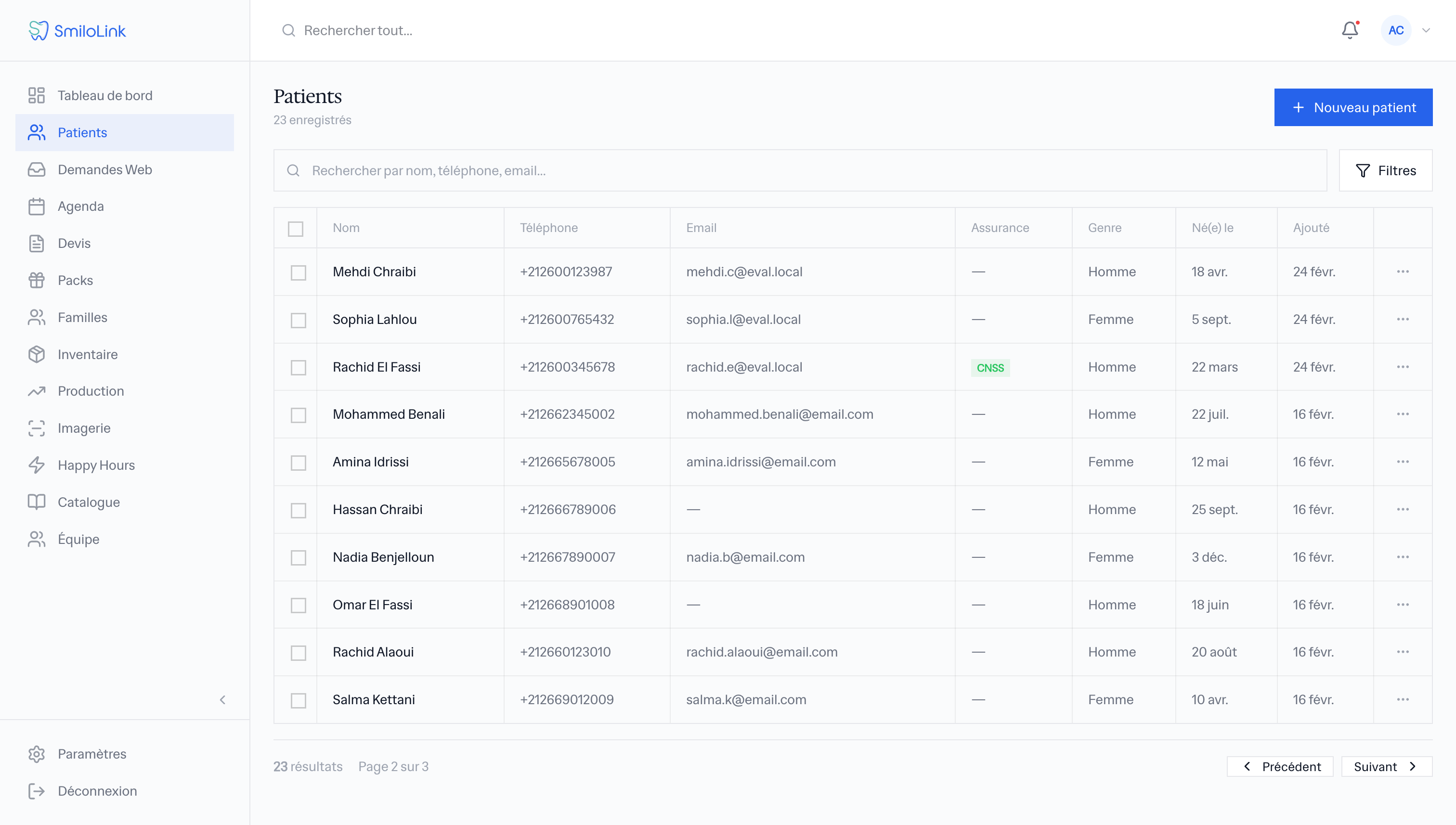Image resolution: width=1456 pixels, height=825 pixels.
Task: Open row actions menu for Mehdi Chraibi
Action: pyautogui.click(x=1403, y=271)
